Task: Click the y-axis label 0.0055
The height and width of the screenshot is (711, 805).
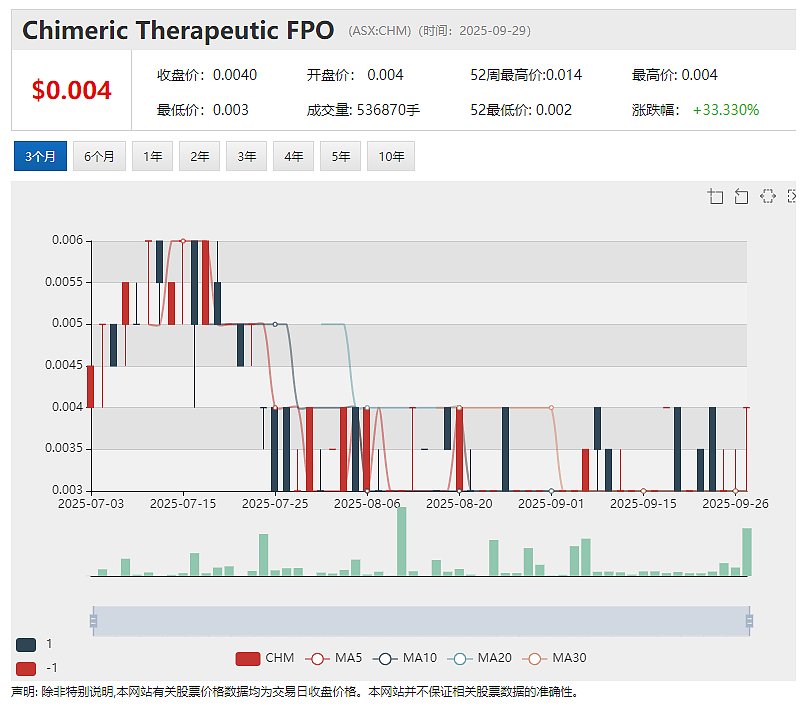Action: point(64,282)
